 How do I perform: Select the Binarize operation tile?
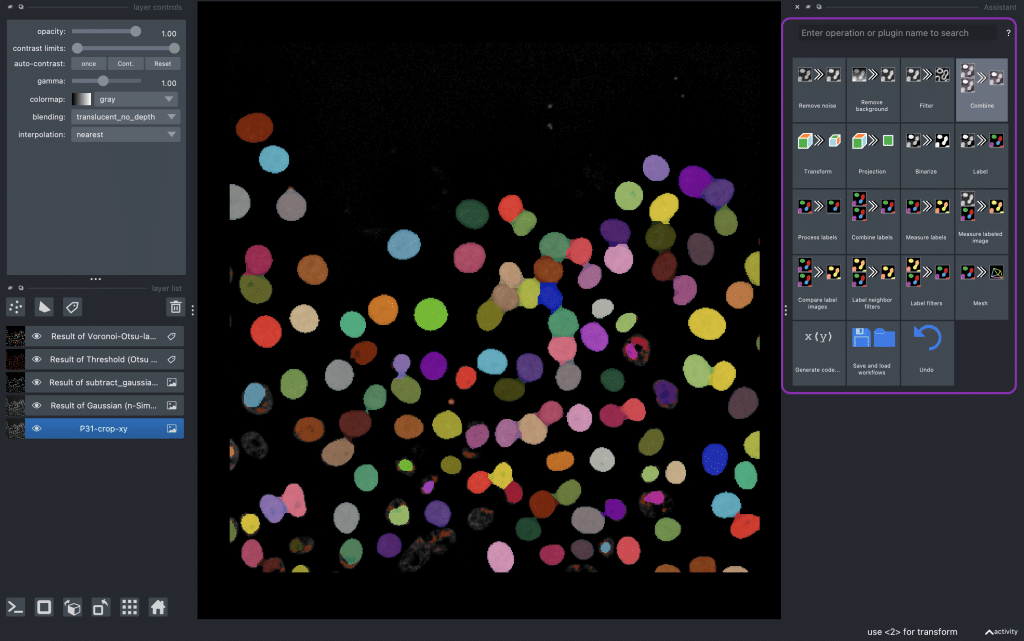pyautogui.click(x=926, y=153)
